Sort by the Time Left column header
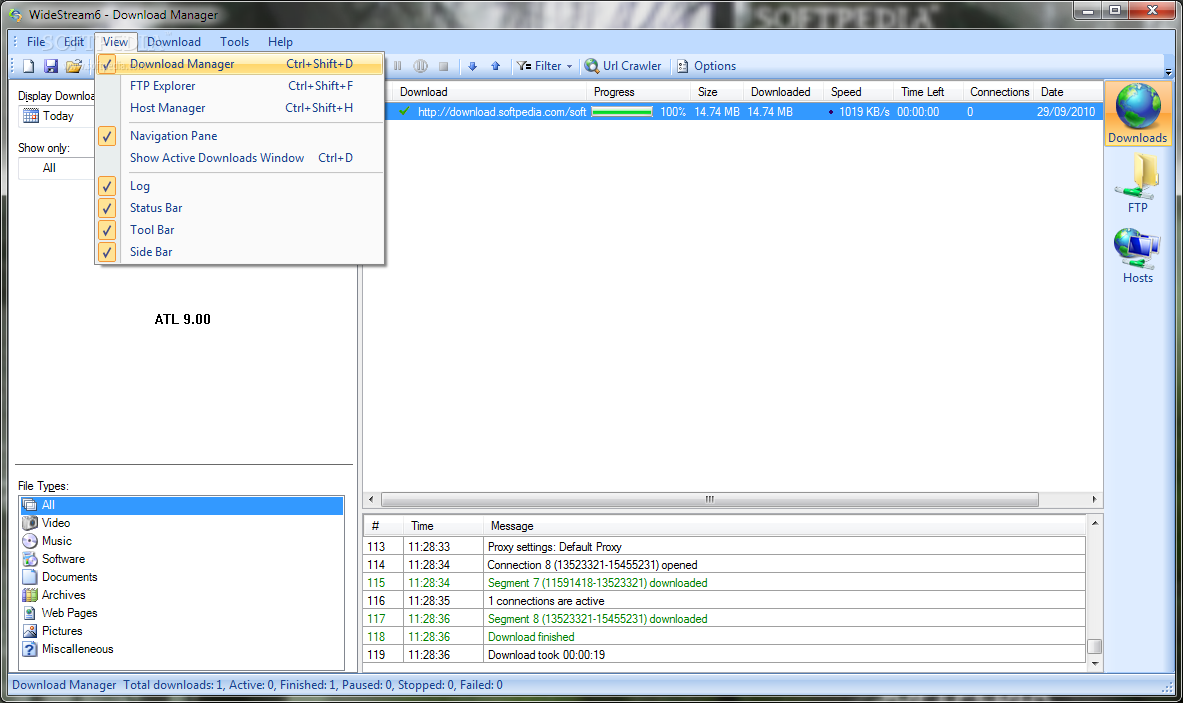The width and height of the screenshot is (1183, 703). point(929,92)
